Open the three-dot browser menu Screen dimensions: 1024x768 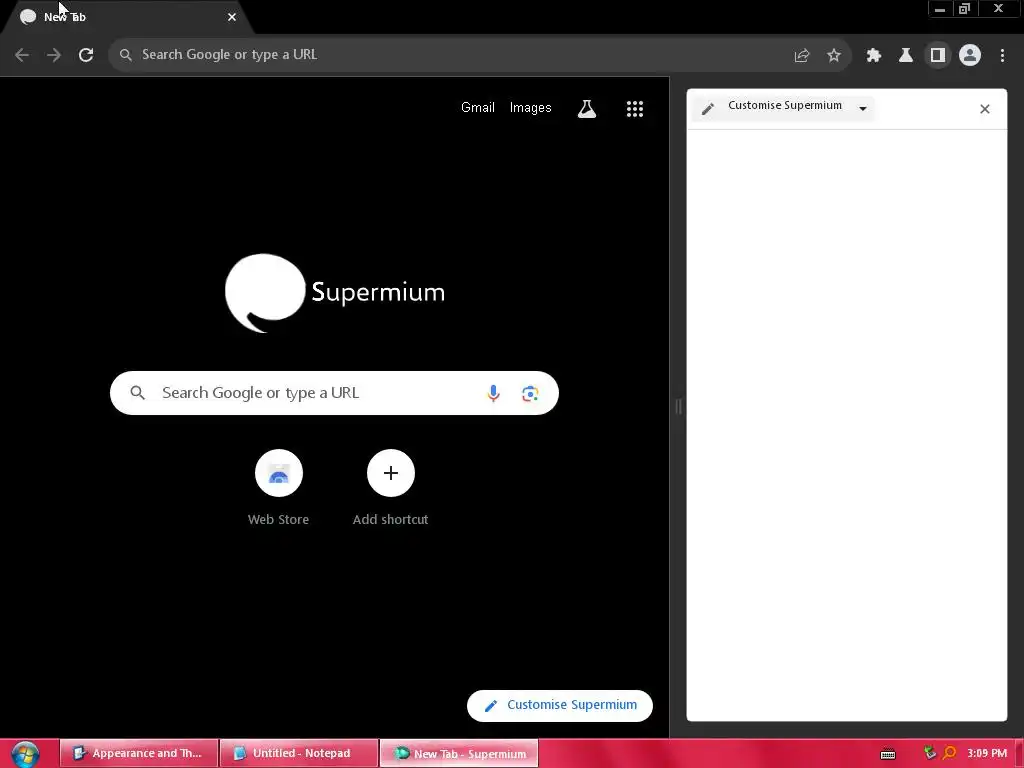pos(1002,56)
